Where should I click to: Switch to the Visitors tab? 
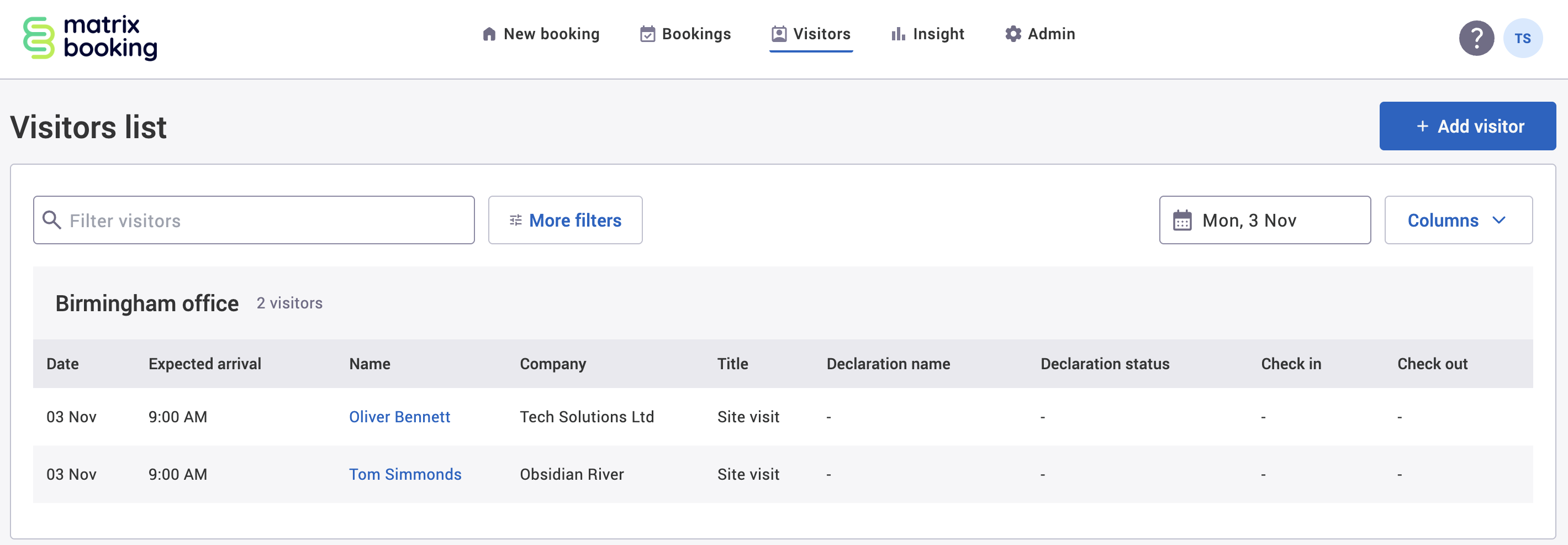(x=811, y=34)
